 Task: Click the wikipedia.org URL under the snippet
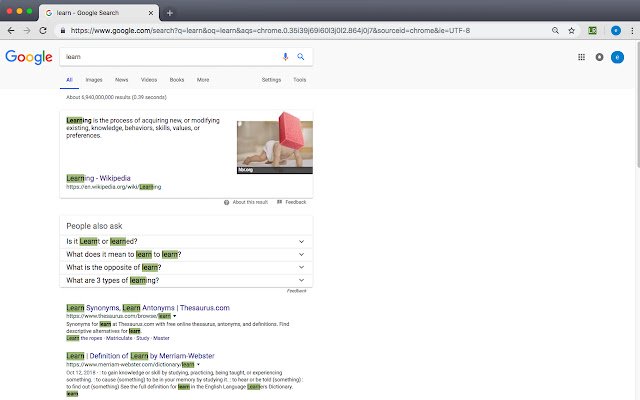[113, 187]
